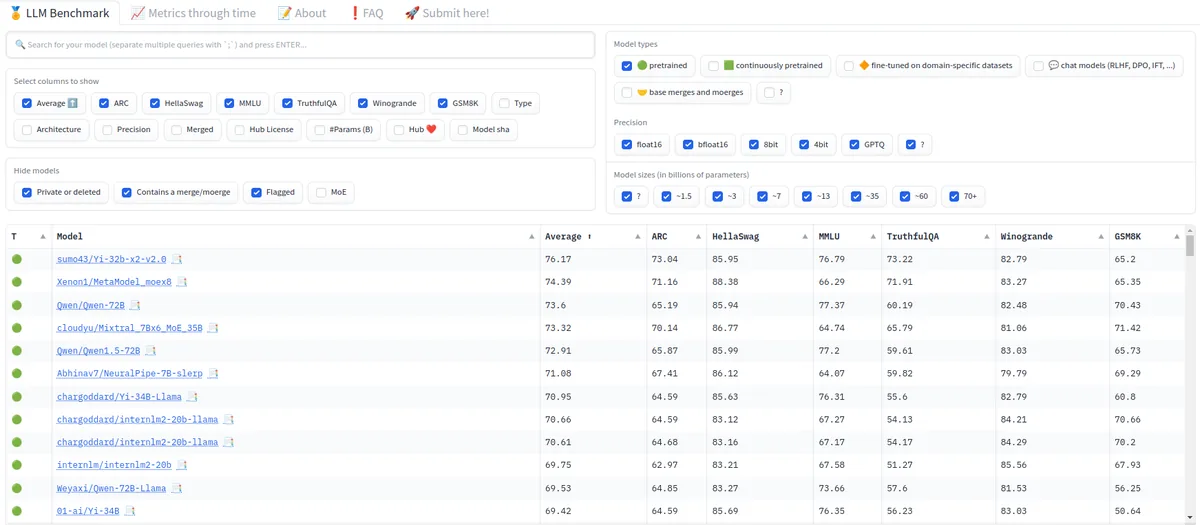Viewport: 1200px width, 525px height.
Task: Open sumo43/Yi-32b-x2-v2.0 model link
Action: (x=111, y=259)
